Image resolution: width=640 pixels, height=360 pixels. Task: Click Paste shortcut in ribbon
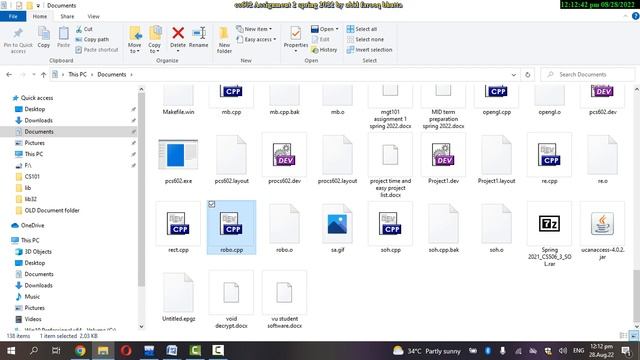[97, 50]
